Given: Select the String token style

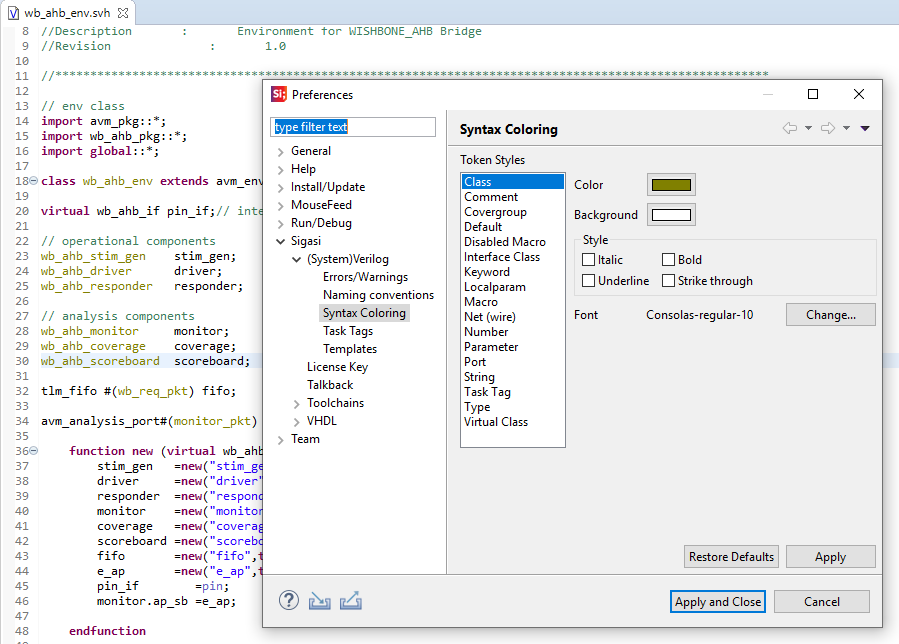Looking at the screenshot, I should coord(513,377).
